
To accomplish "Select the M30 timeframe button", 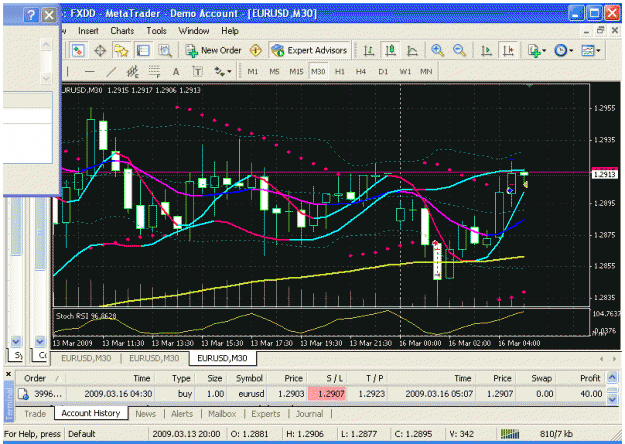I will click(318, 72).
